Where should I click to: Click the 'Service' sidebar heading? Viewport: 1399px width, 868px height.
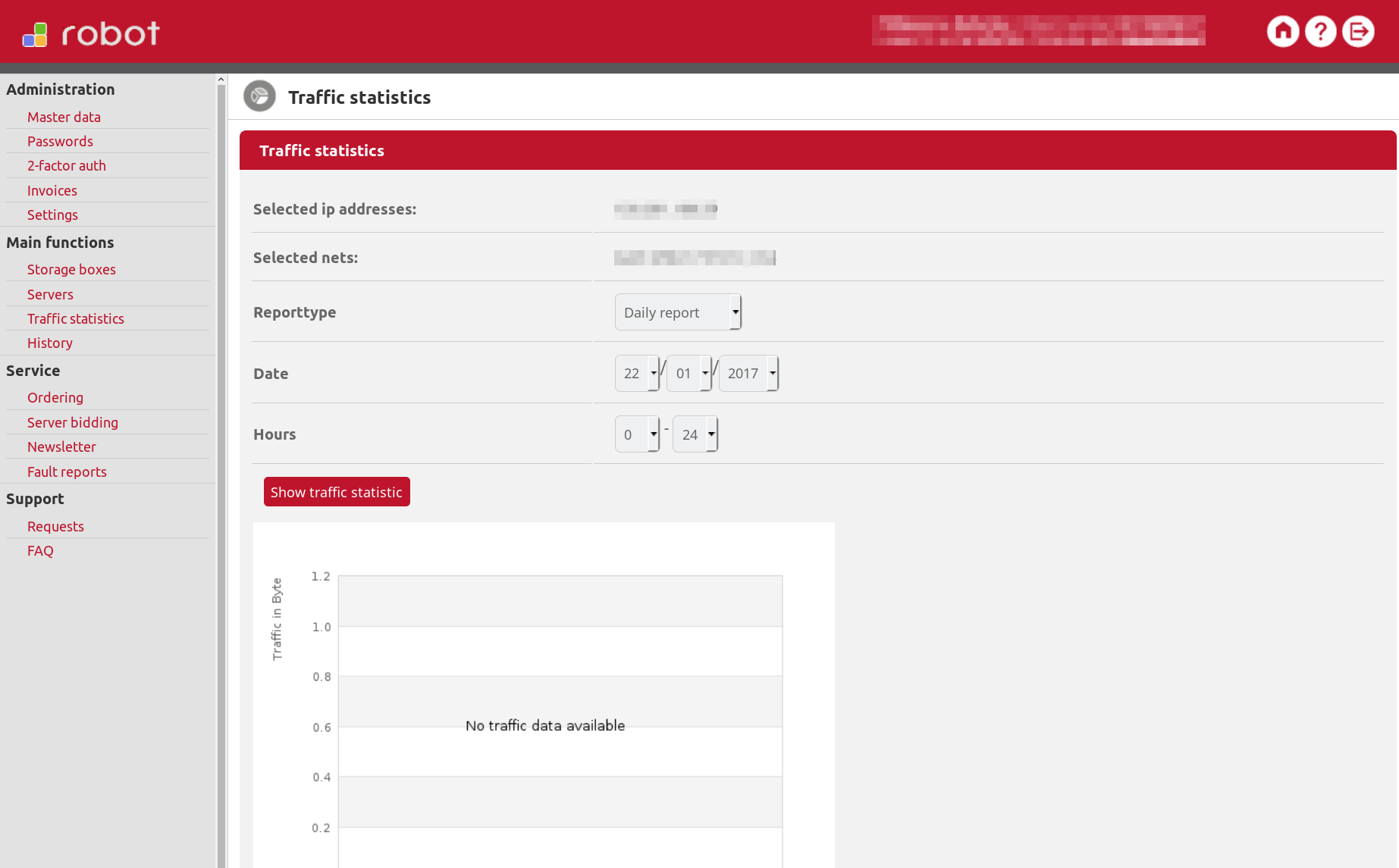[x=33, y=371]
